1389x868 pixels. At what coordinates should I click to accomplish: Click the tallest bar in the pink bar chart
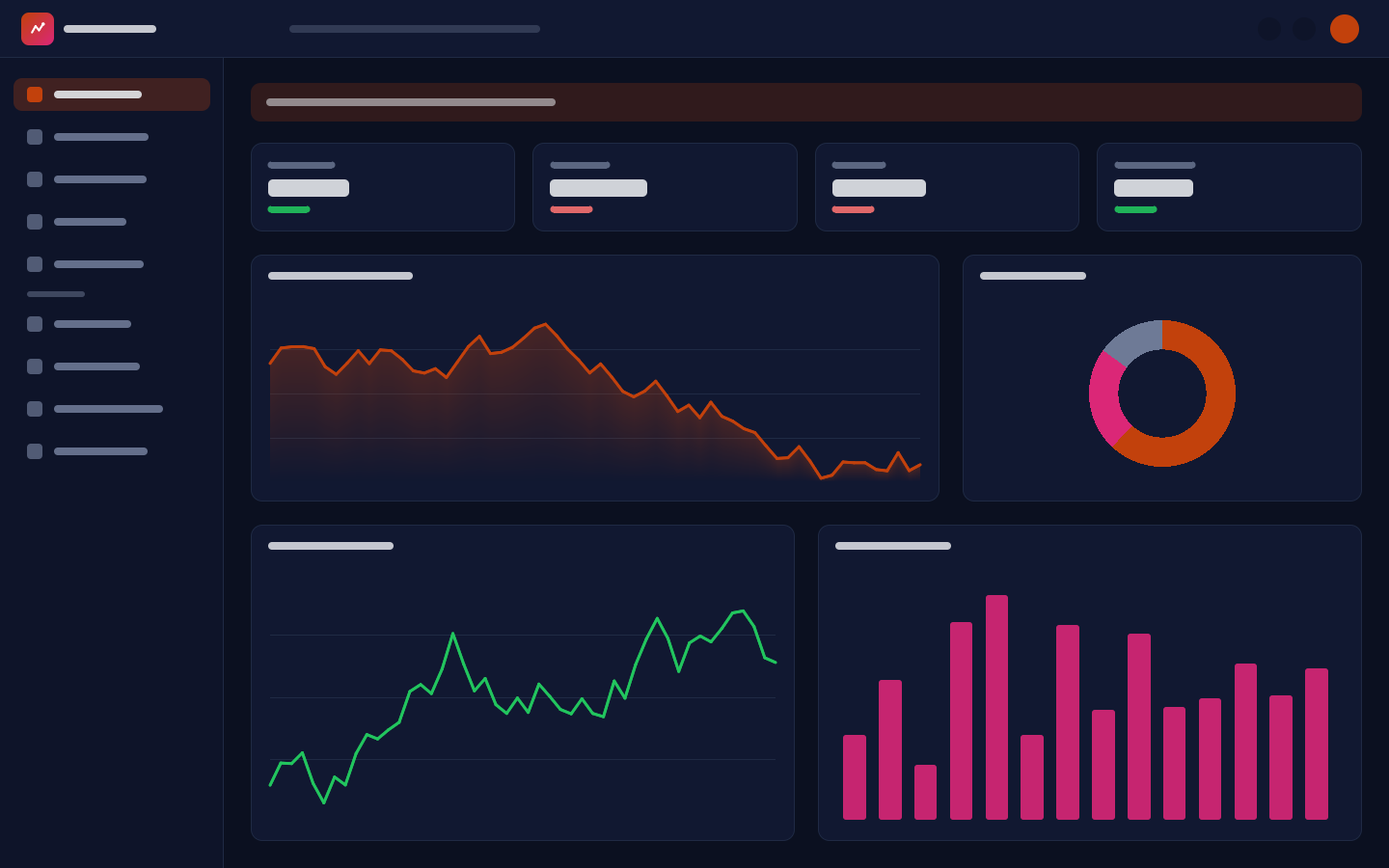pyautogui.click(x=996, y=707)
